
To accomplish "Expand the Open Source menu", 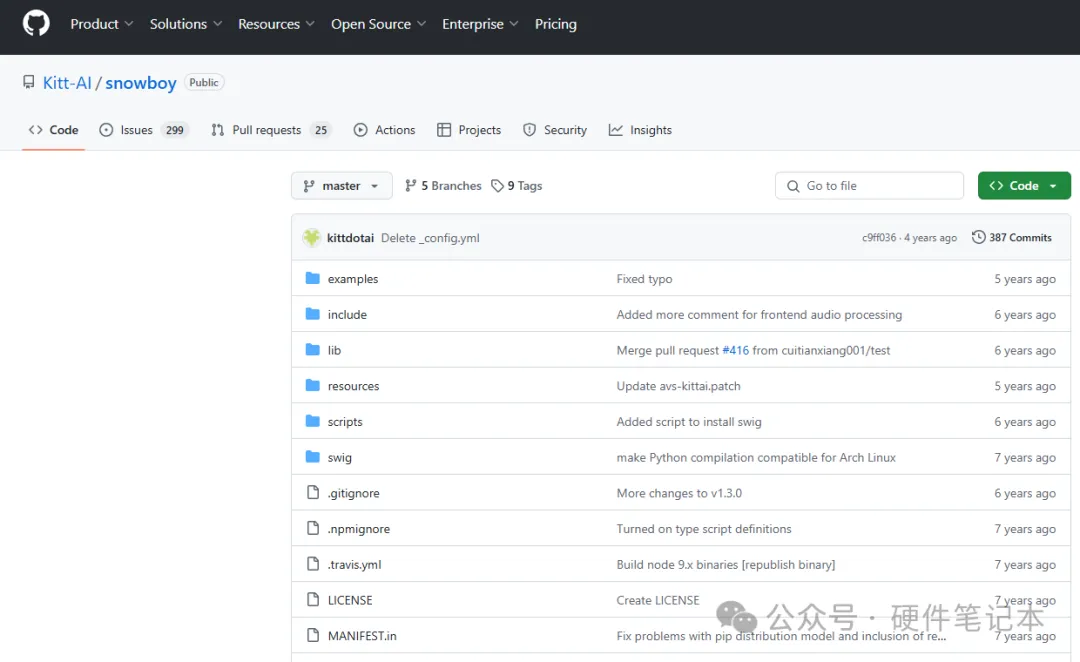I will coord(378,24).
